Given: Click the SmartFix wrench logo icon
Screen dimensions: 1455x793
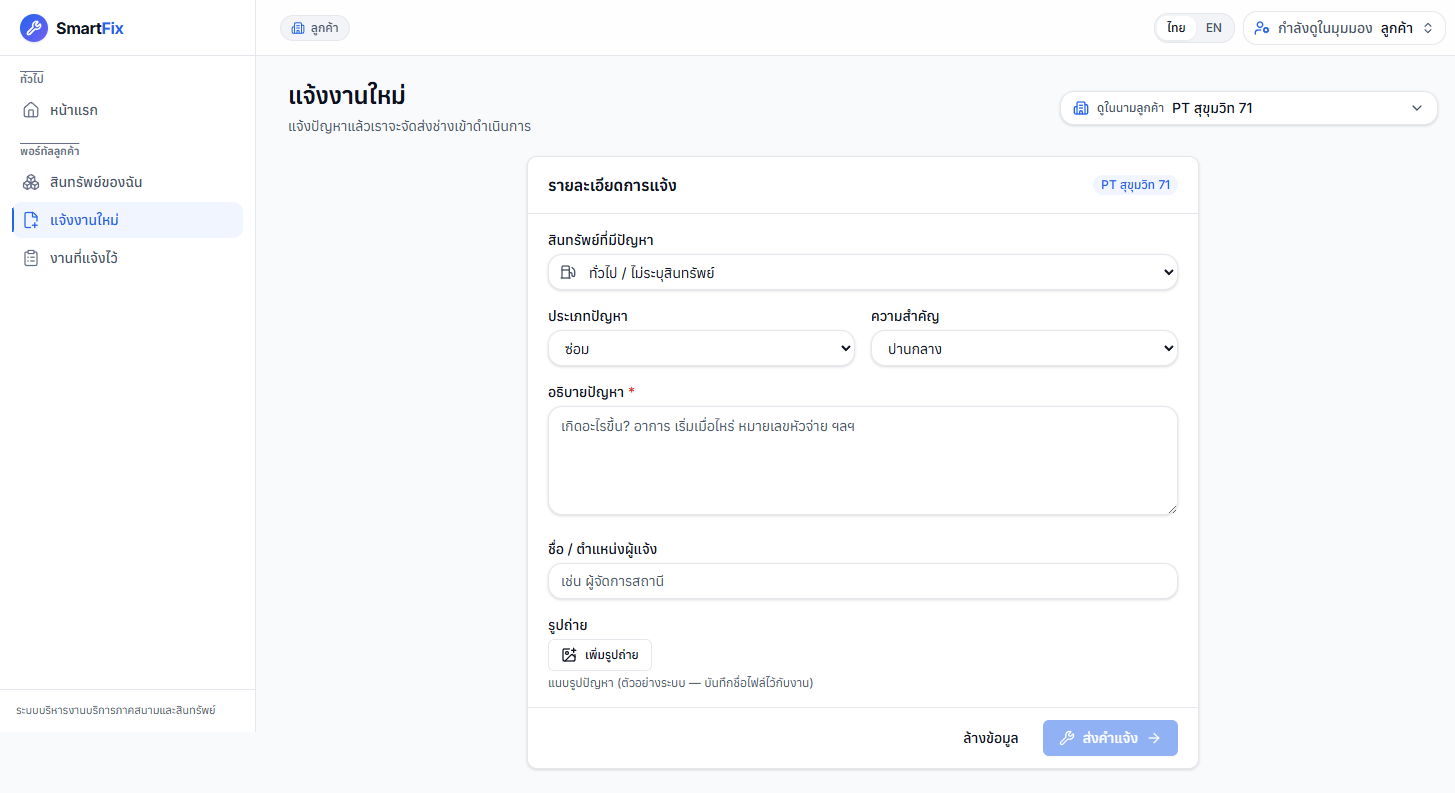Looking at the screenshot, I should (34, 28).
